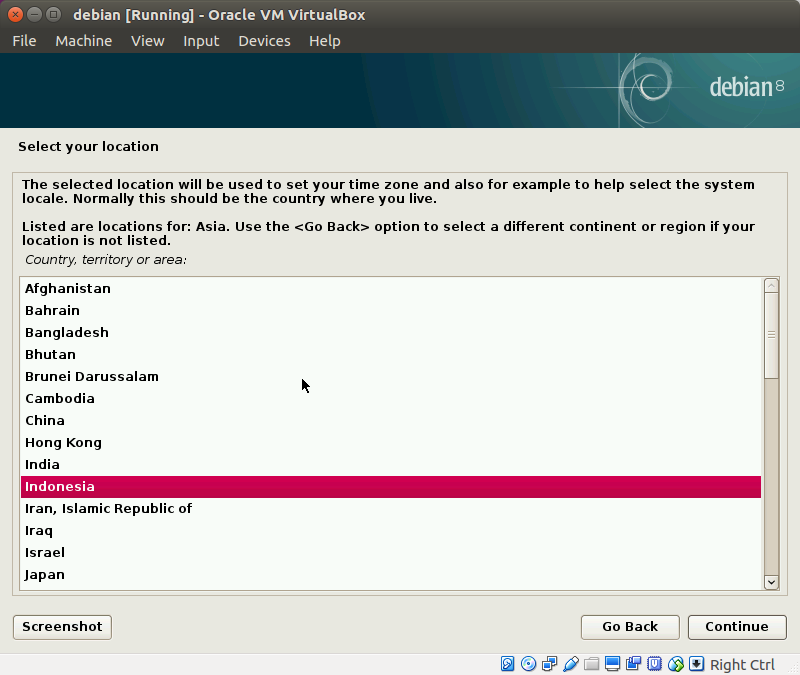This screenshot has width=800, height=675.
Task: Select Bangladesh from the list
Action: coord(391,332)
